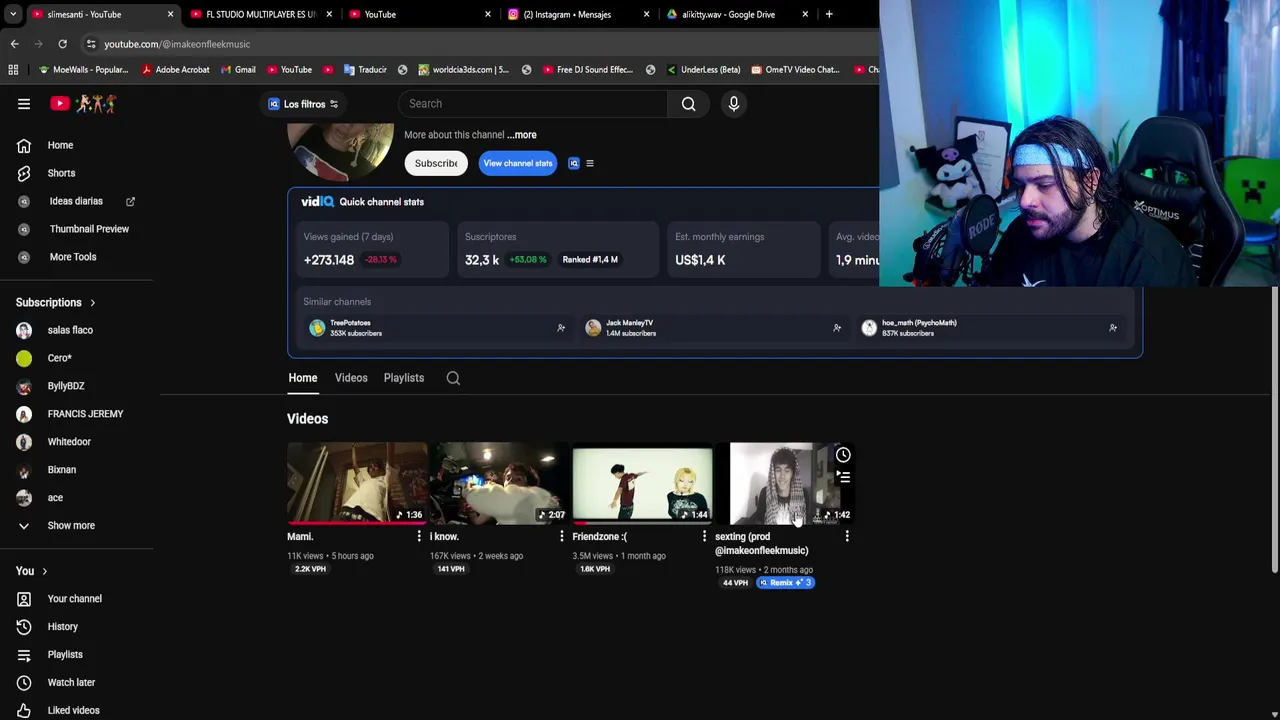Click Add to queue on sexting thumbnail

pyautogui.click(x=843, y=478)
